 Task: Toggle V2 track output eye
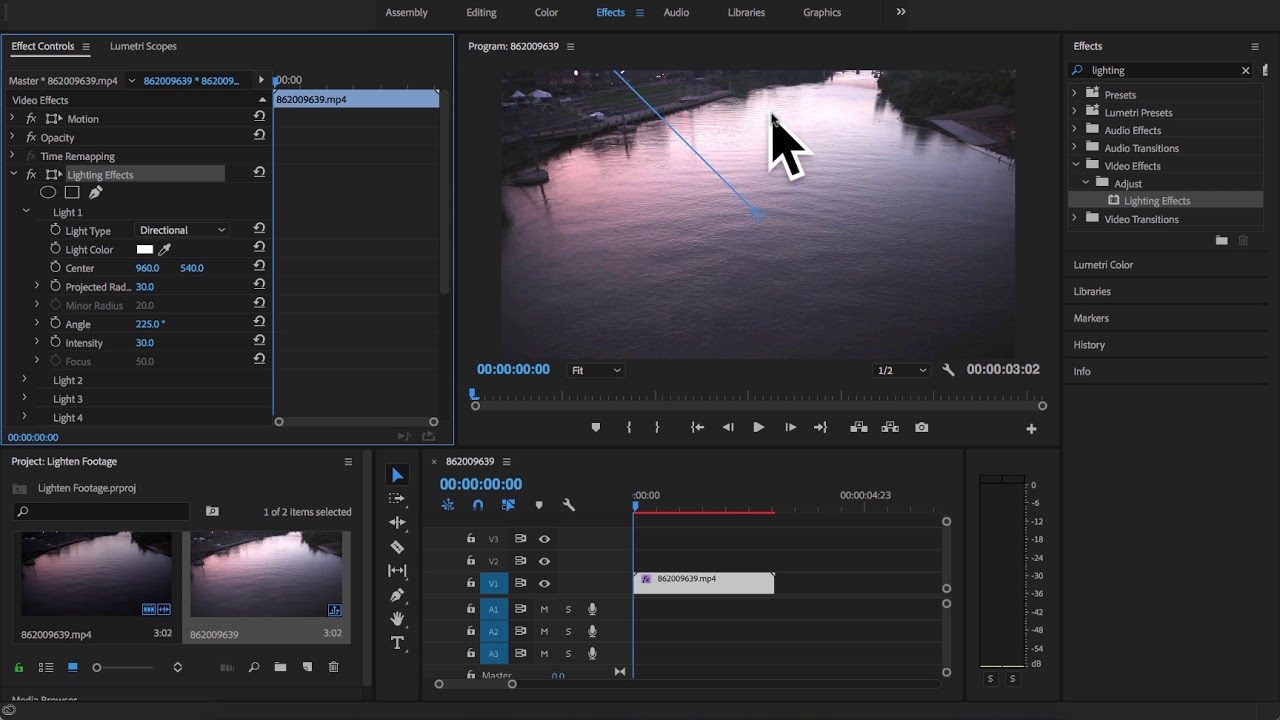(x=544, y=561)
